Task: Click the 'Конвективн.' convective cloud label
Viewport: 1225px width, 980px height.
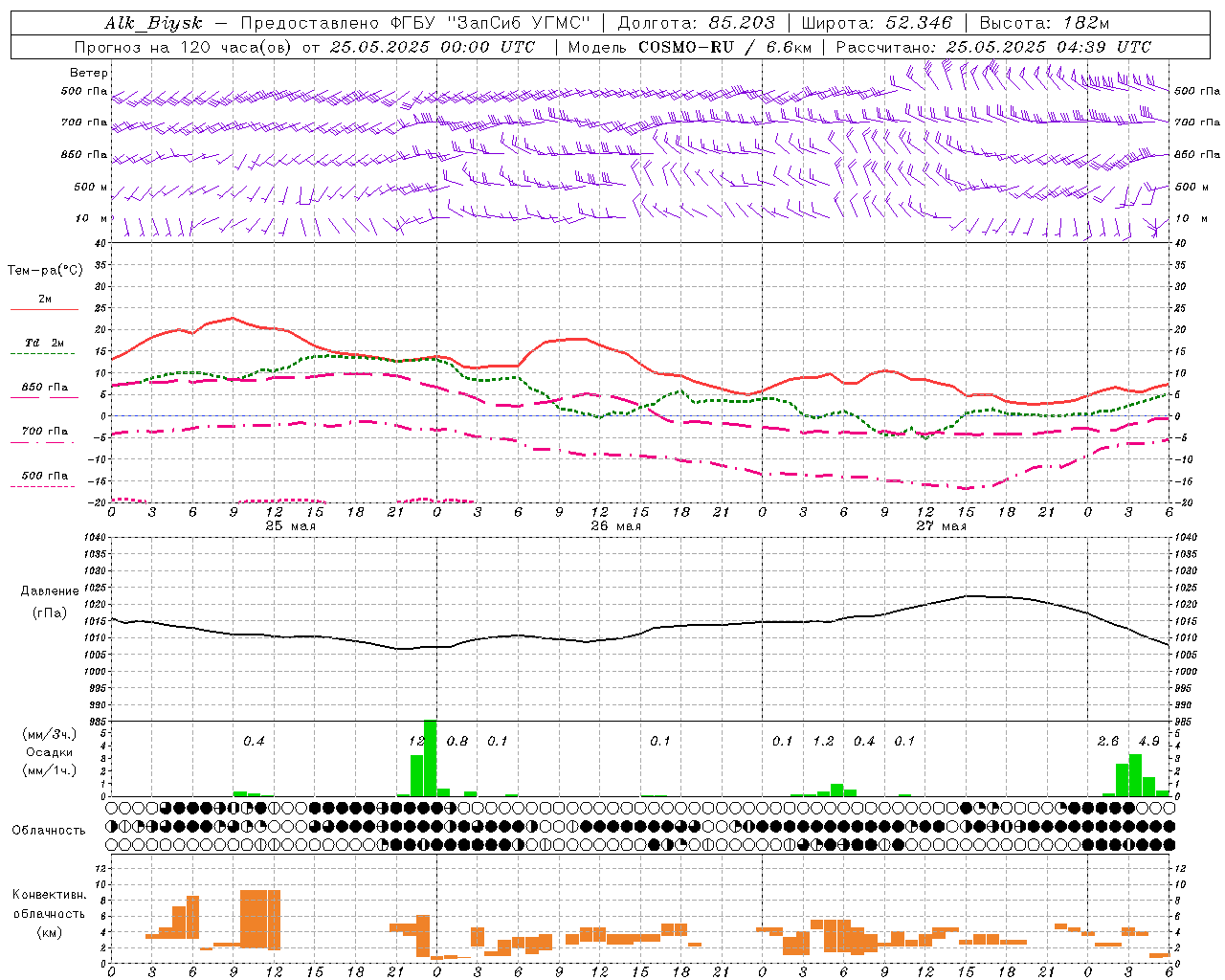Action: click(x=49, y=895)
